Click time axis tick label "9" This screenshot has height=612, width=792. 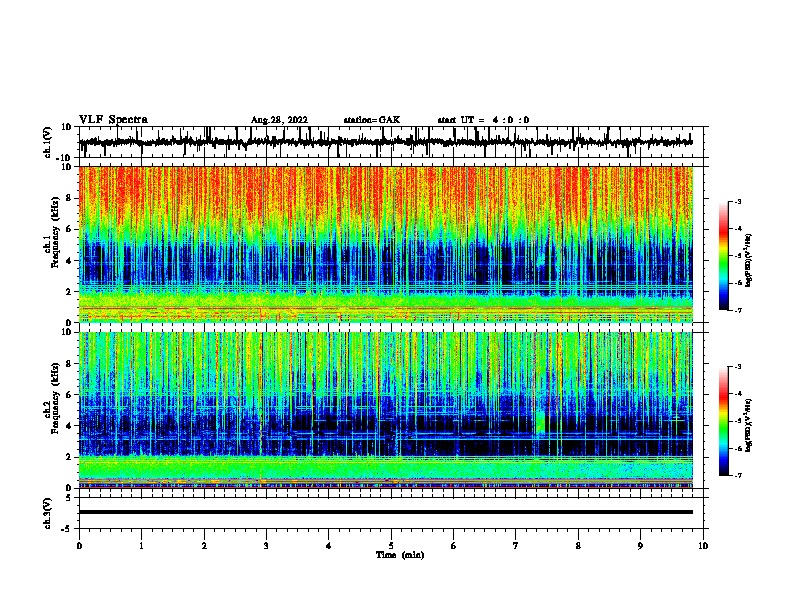[640, 546]
